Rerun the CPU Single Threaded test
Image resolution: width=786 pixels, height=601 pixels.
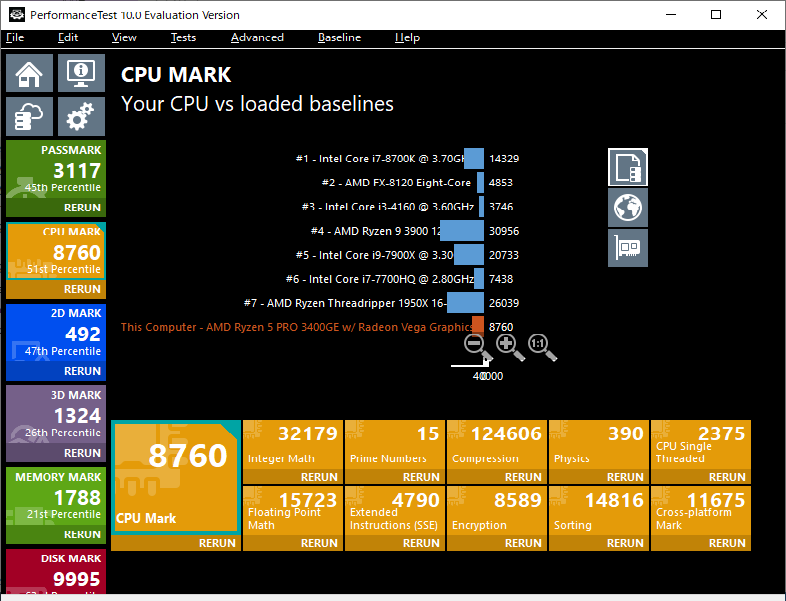point(727,477)
